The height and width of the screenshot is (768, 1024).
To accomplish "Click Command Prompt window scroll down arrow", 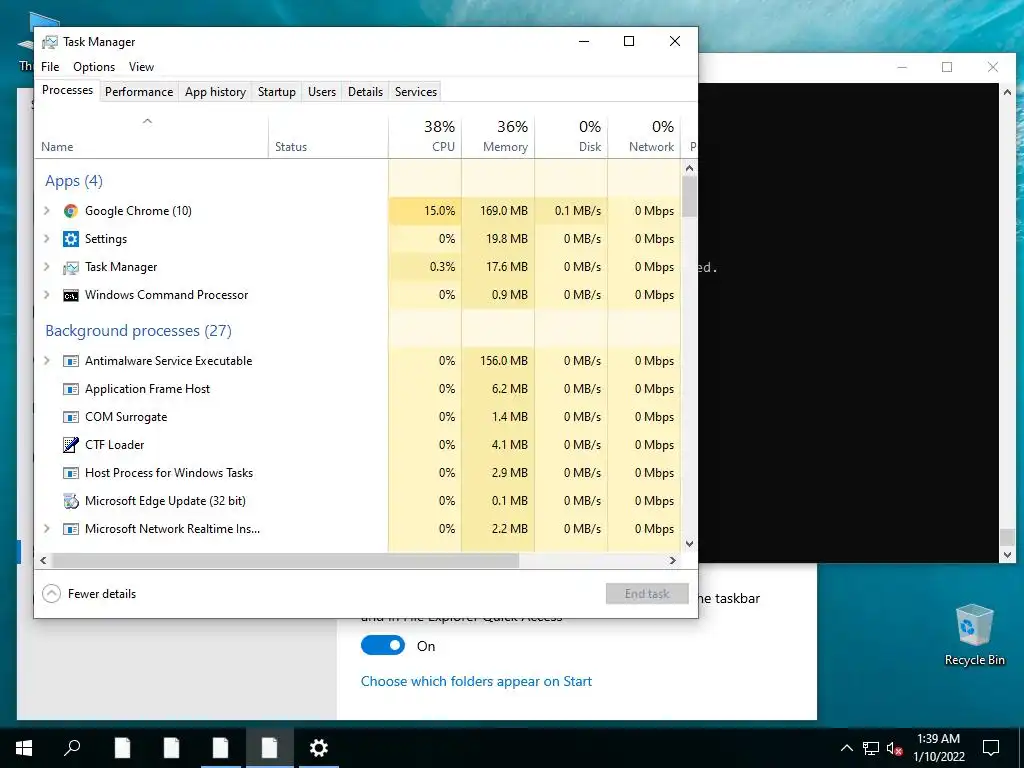I will [1007, 555].
